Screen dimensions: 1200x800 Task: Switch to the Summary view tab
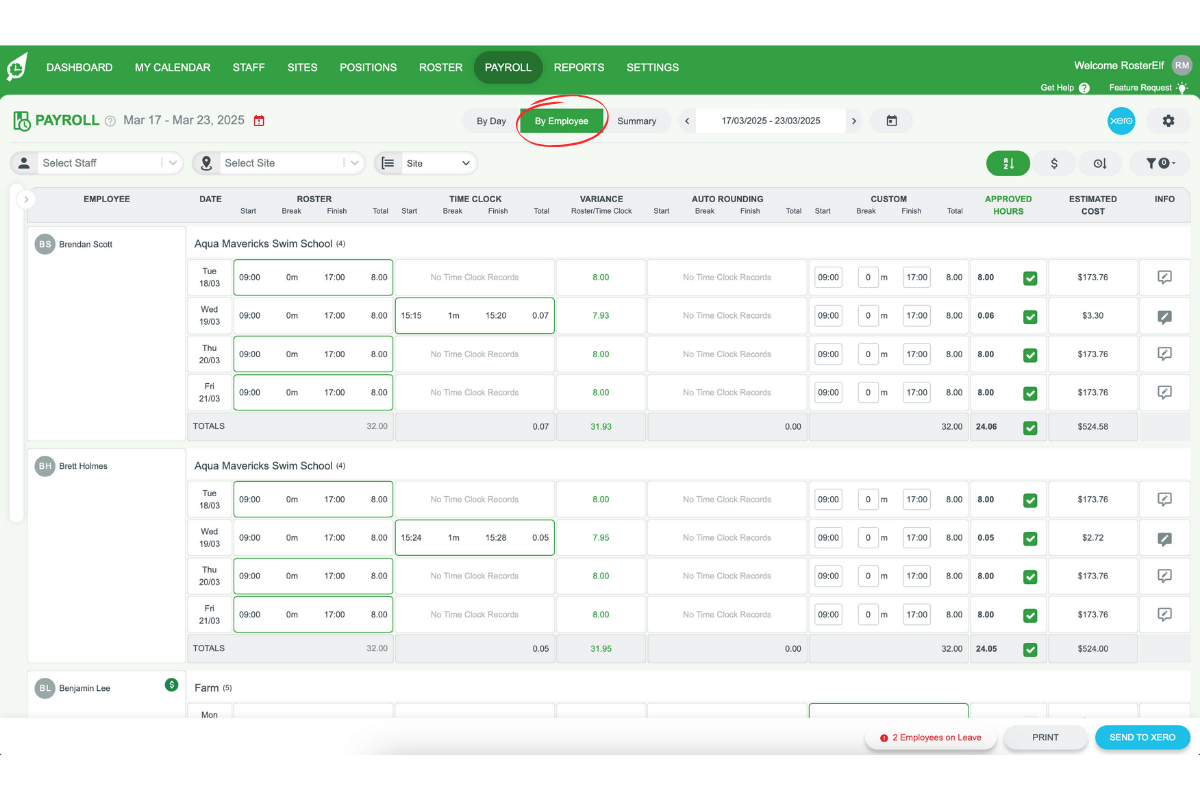point(637,120)
